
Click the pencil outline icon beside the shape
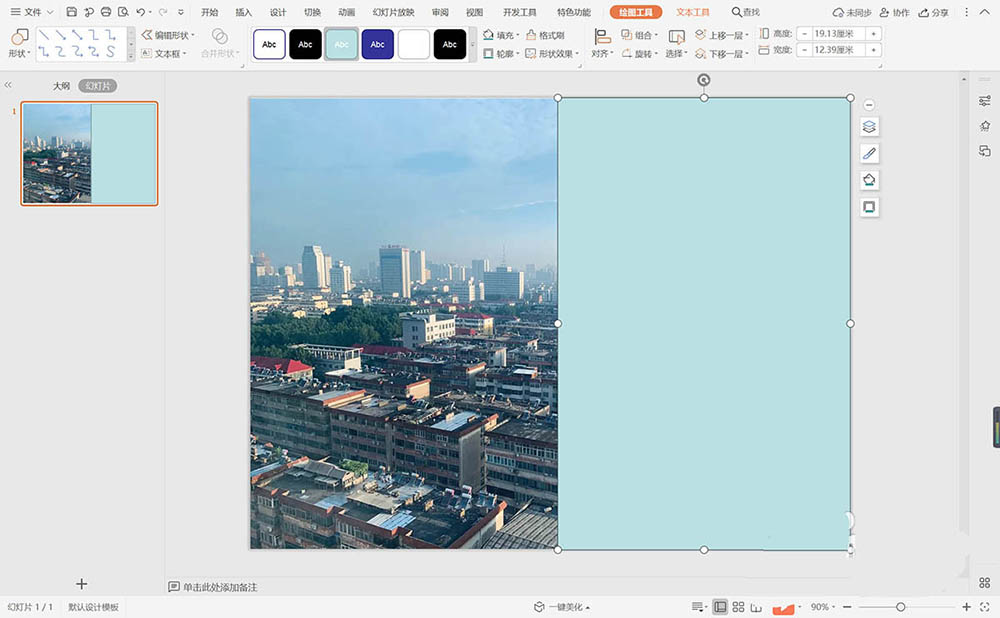869,154
